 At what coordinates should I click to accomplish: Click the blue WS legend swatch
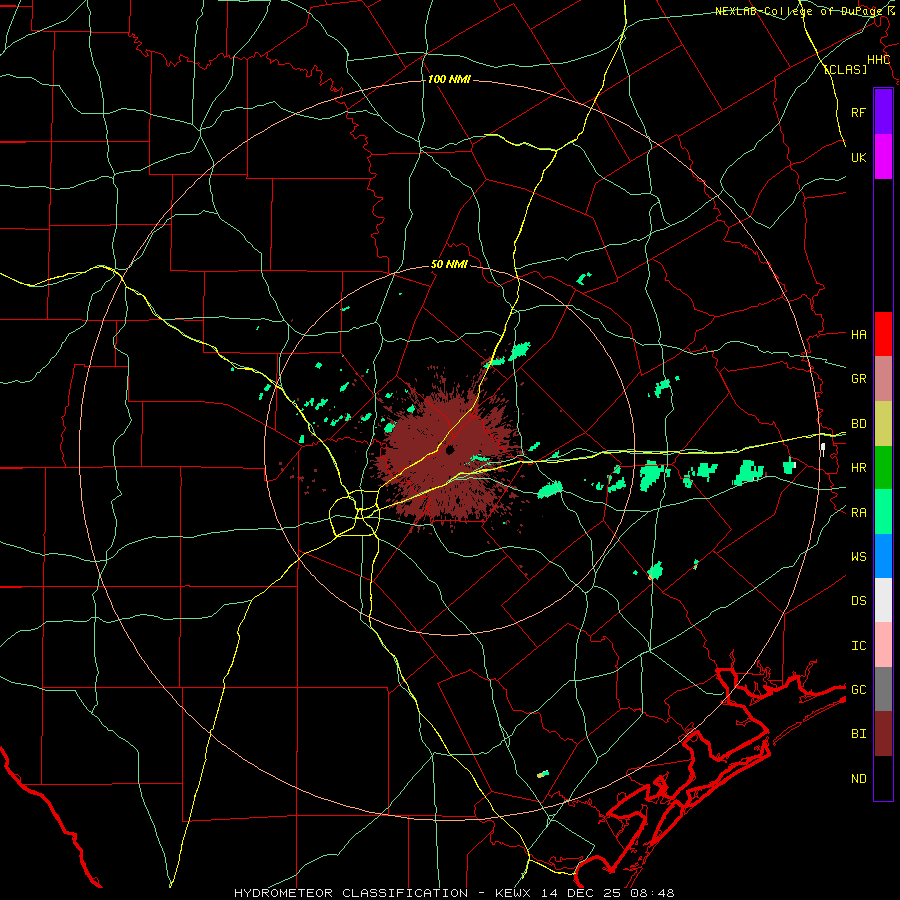click(883, 556)
